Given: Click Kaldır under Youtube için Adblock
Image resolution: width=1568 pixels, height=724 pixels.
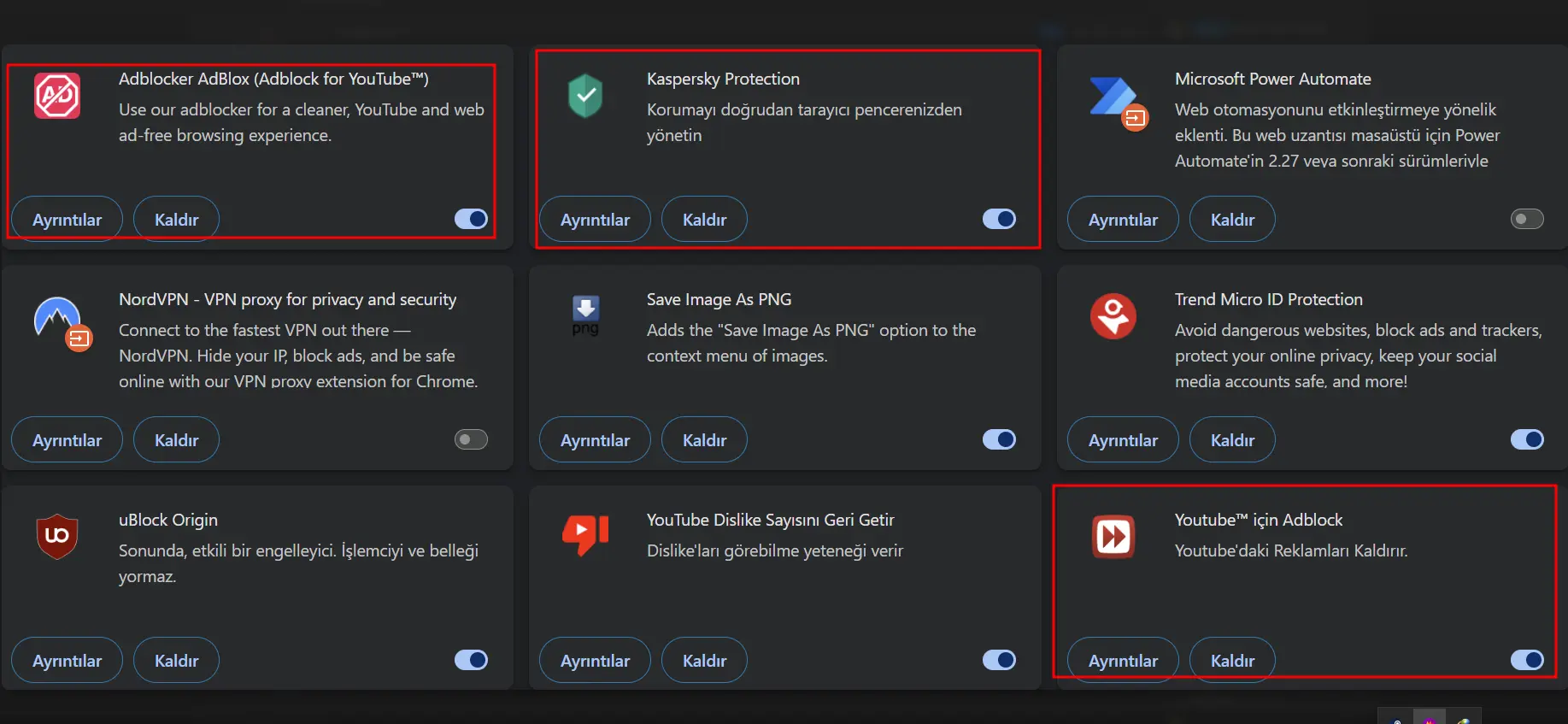Looking at the screenshot, I should 1232,661.
